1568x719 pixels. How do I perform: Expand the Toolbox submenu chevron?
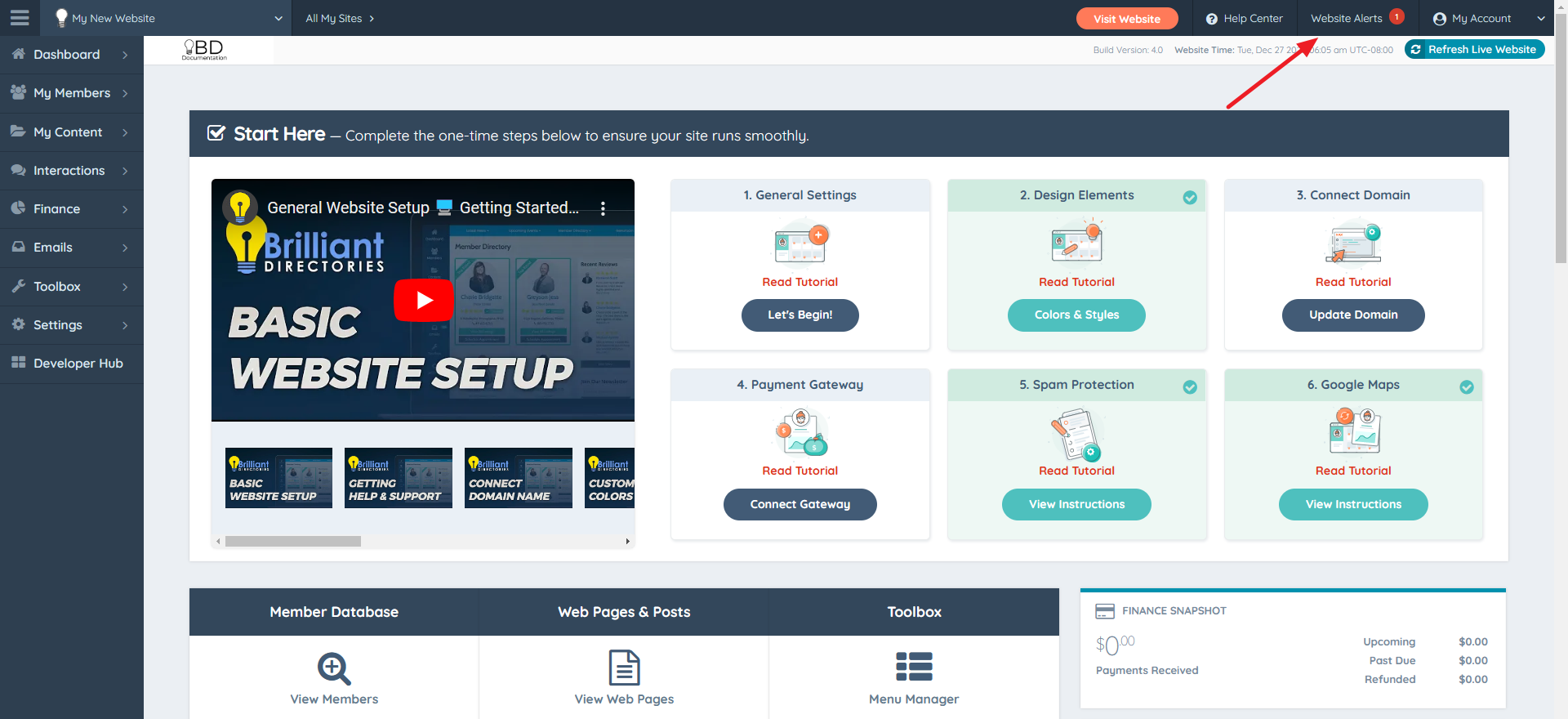click(x=125, y=287)
